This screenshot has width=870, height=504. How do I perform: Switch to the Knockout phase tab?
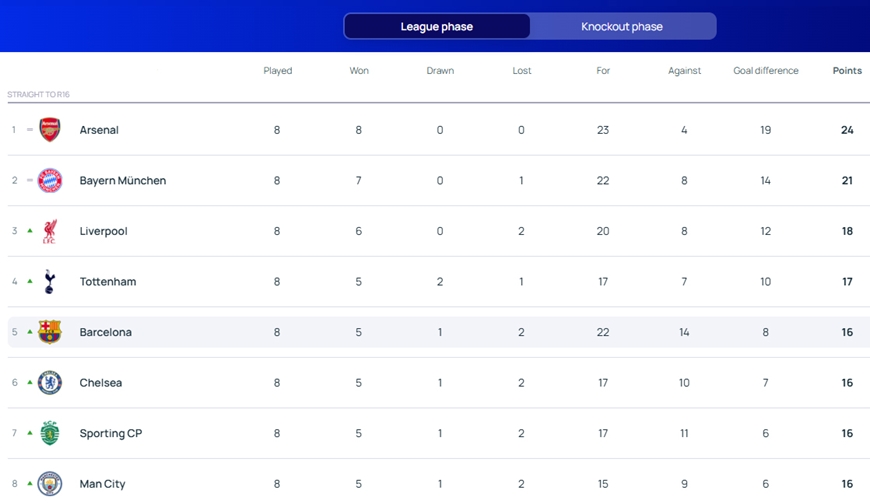(x=622, y=26)
